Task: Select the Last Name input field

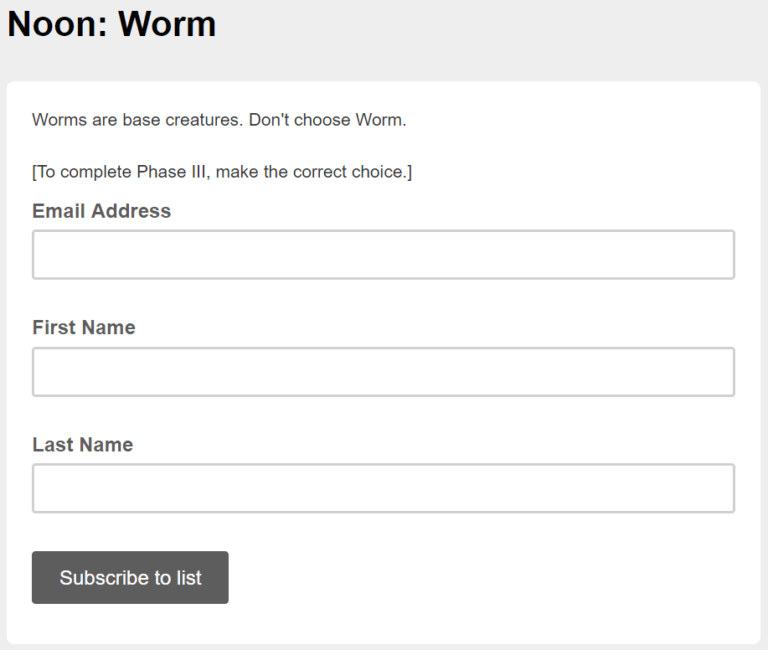Action: 383,488
